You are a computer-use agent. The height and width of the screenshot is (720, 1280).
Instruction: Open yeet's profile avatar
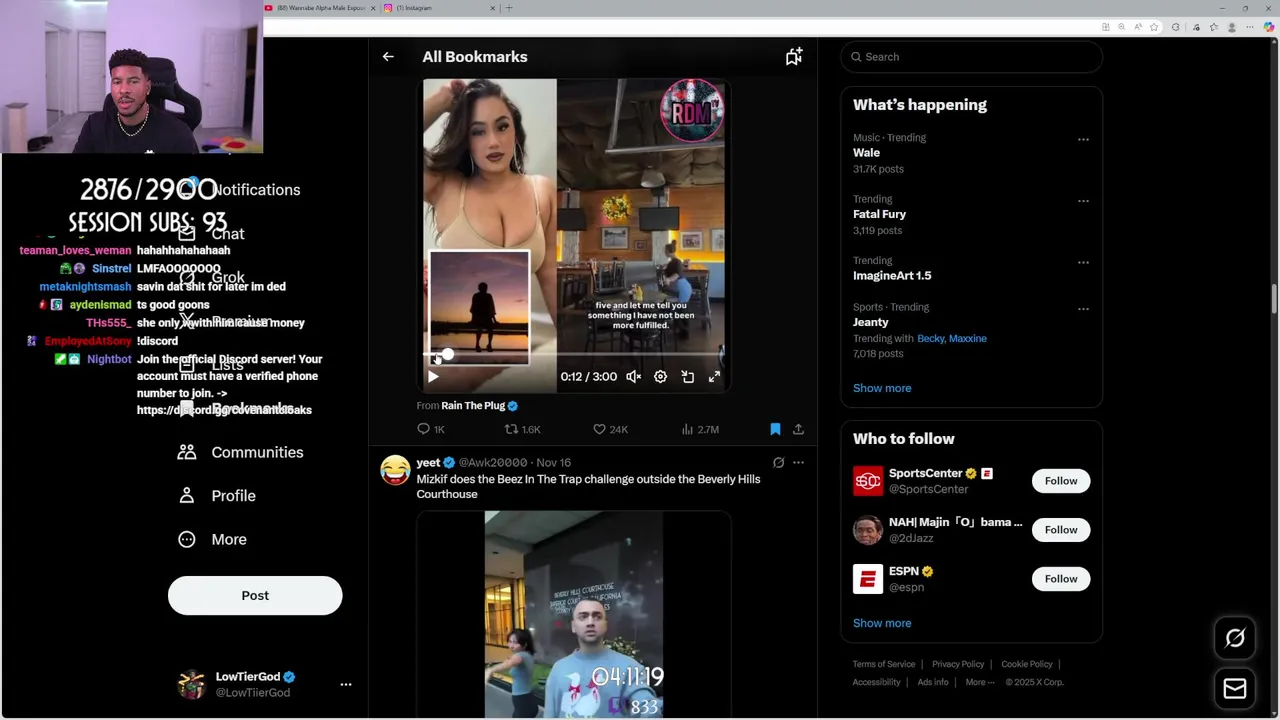click(395, 470)
